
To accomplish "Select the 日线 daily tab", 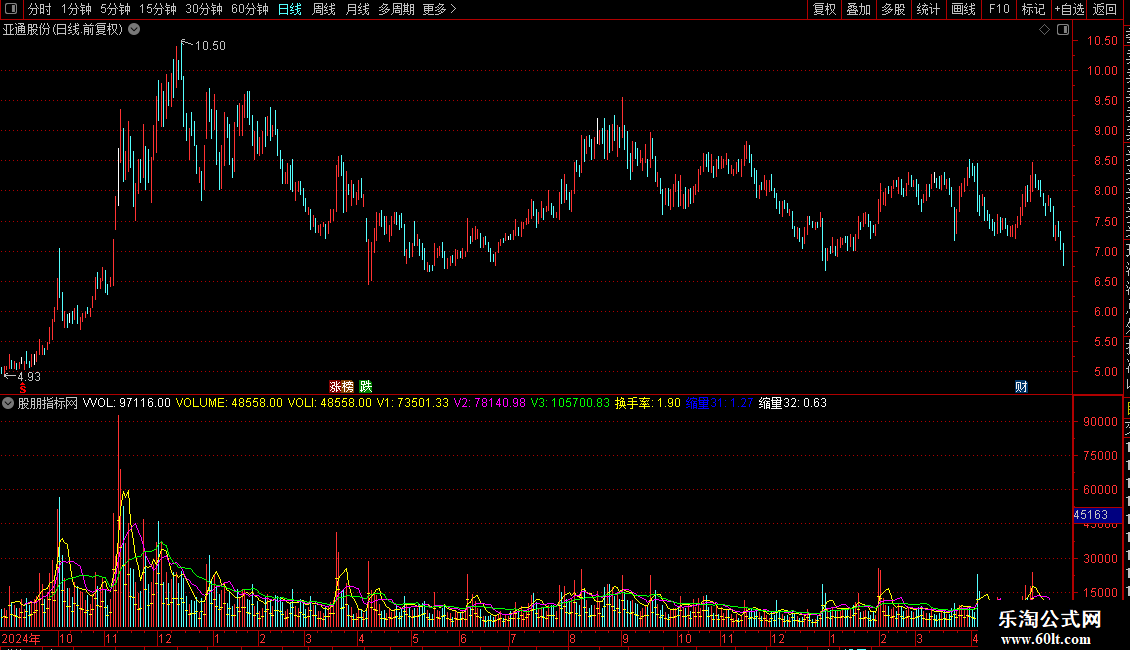I will click(290, 9).
